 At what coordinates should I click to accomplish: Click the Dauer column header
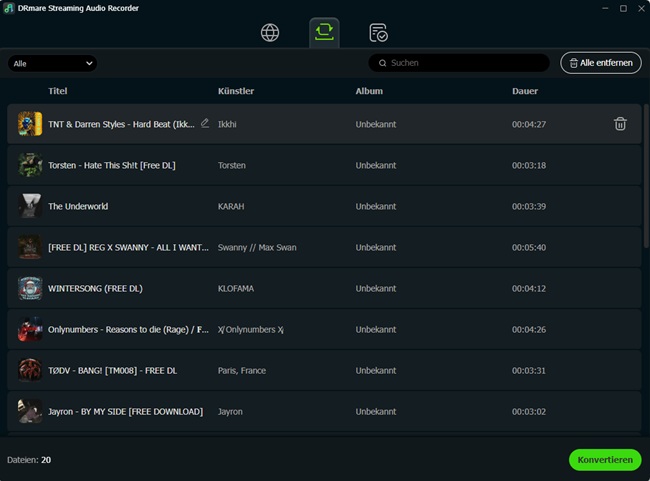click(524, 91)
